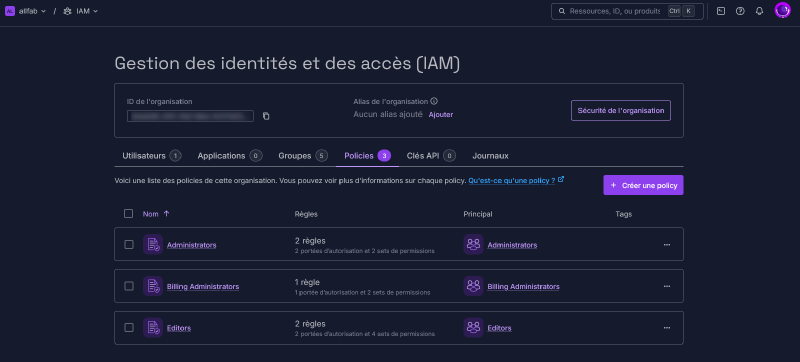Click the Principal column header
Image resolution: width=800 pixels, height=362 pixels.
click(478, 214)
